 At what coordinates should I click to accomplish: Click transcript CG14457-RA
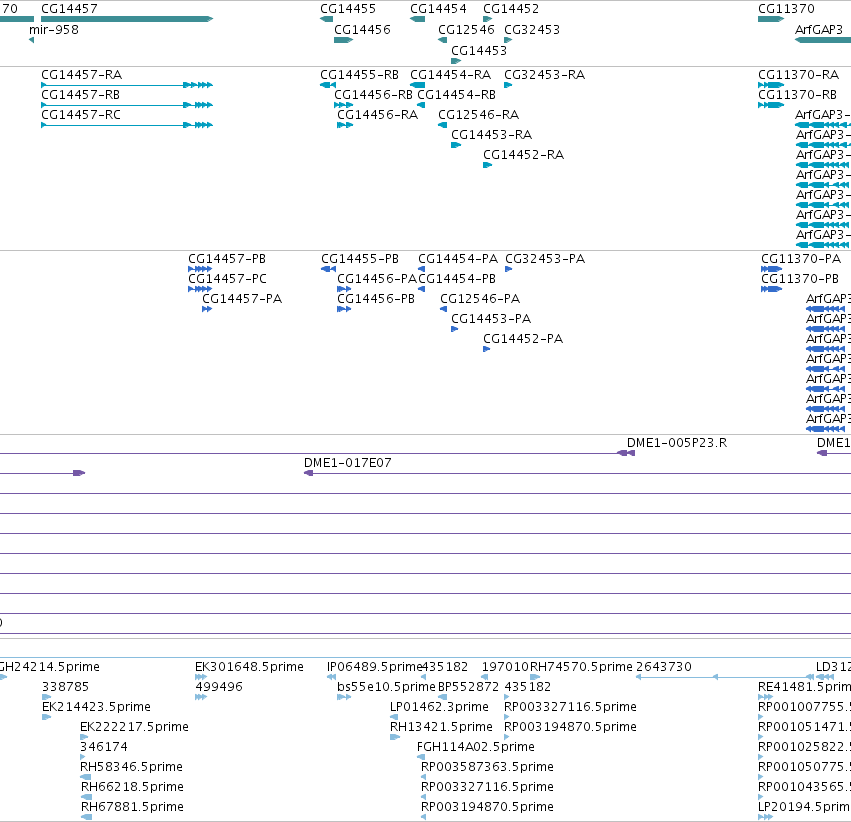pos(81,74)
